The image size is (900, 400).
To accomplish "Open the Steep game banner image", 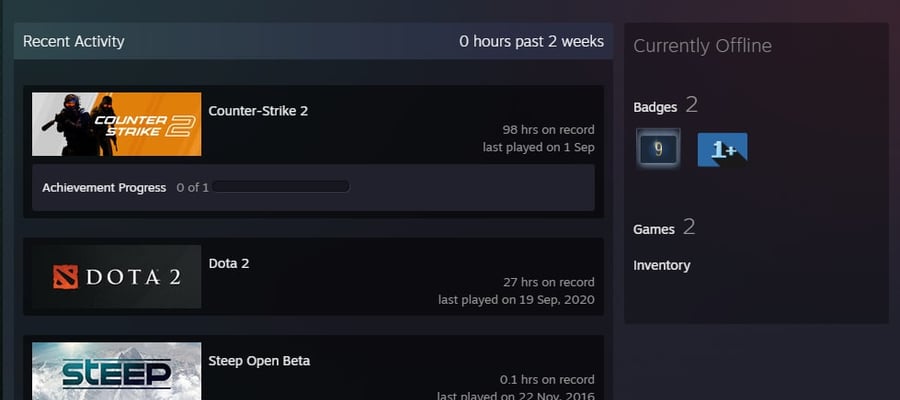I will (117, 371).
